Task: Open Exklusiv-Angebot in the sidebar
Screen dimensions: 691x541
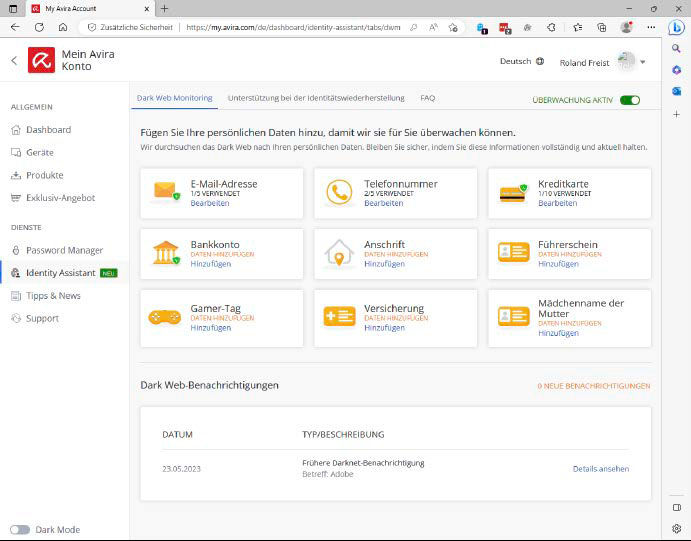Action: 60,198
